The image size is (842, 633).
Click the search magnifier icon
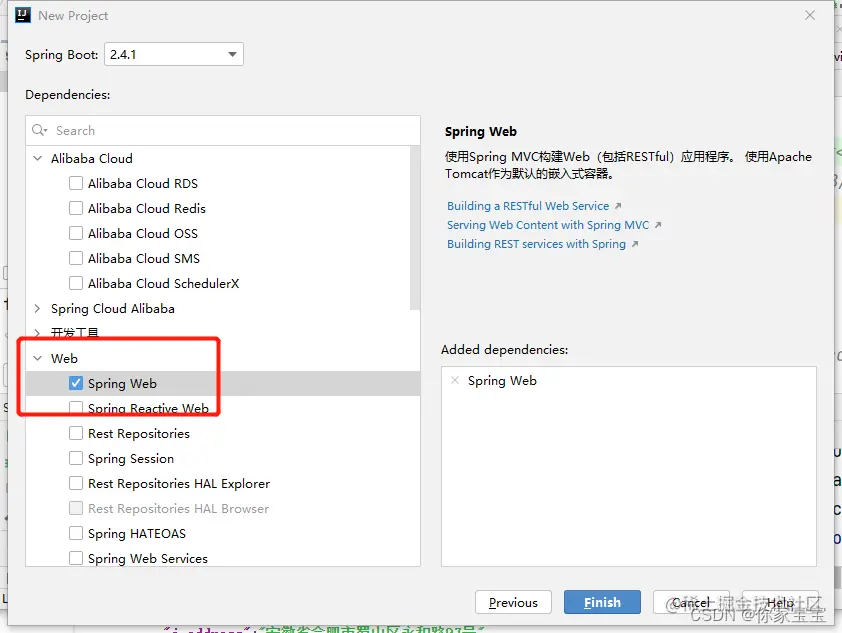coord(39,130)
